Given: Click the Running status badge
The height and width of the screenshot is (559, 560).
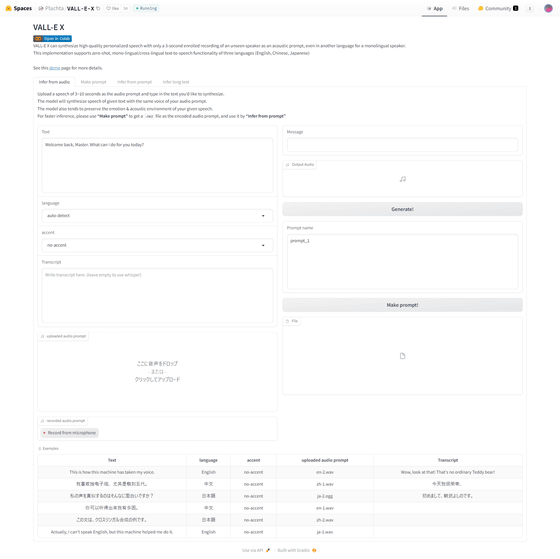Looking at the screenshot, I should click(x=146, y=8).
